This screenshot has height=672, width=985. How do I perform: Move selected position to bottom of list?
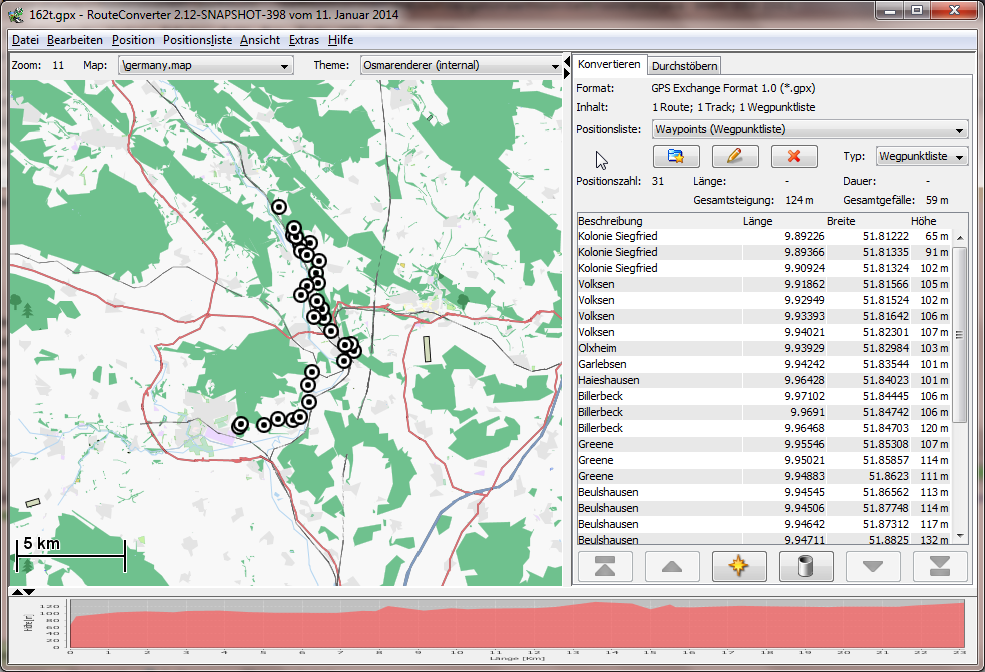click(940, 566)
